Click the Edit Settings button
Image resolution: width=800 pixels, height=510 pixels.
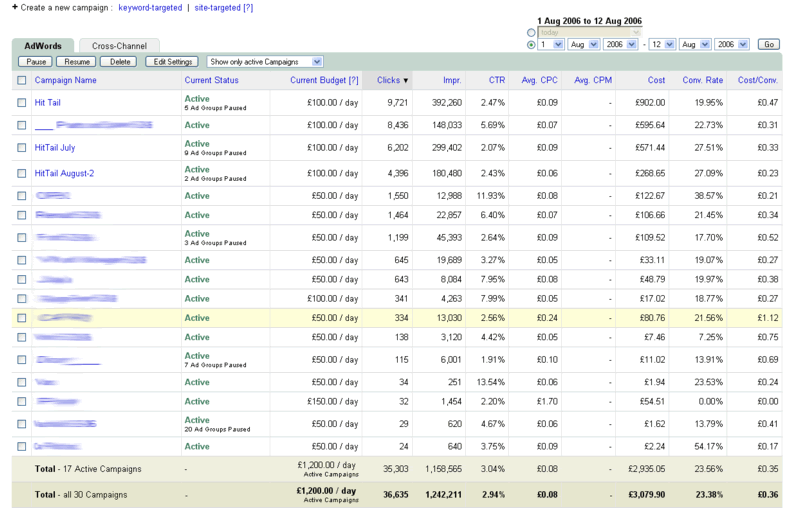click(171, 62)
